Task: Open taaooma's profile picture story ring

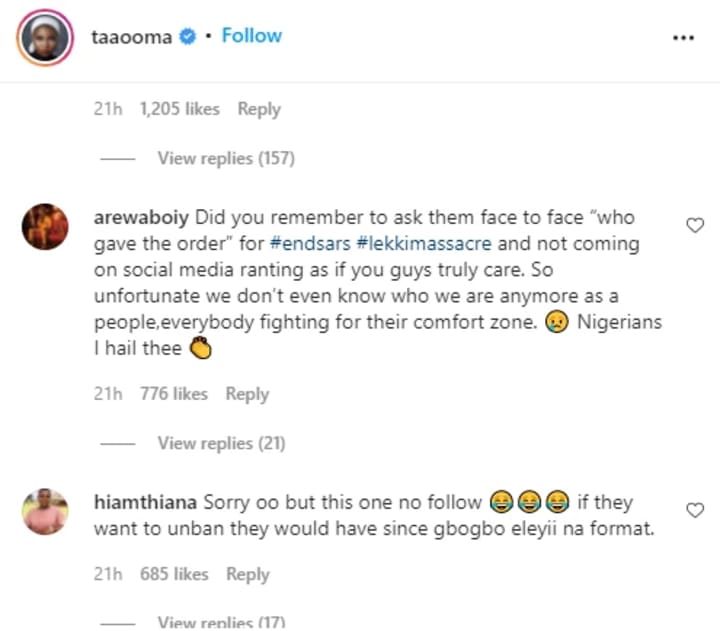Action: 45,37
